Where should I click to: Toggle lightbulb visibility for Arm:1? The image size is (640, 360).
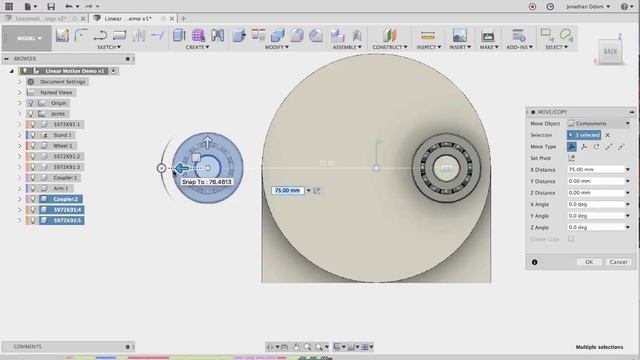point(33,188)
